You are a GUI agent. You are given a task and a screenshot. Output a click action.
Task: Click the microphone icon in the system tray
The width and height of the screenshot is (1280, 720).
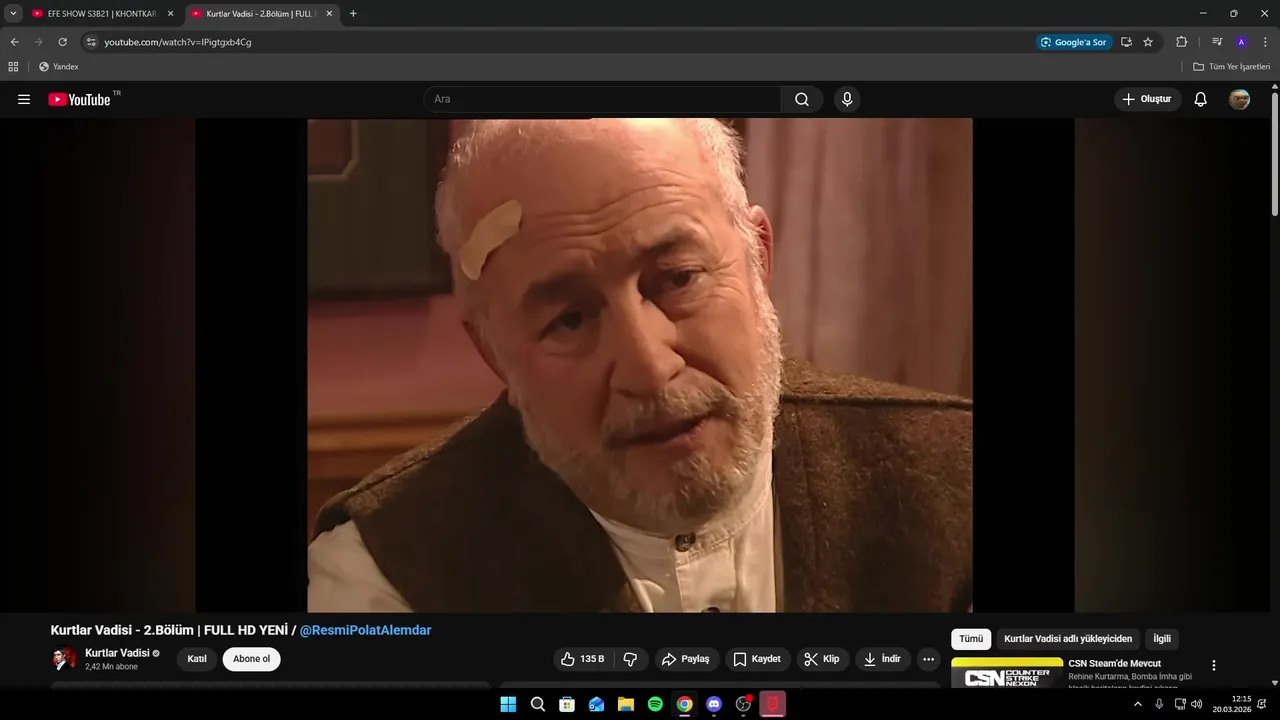pyautogui.click(x=1159, y=704)
